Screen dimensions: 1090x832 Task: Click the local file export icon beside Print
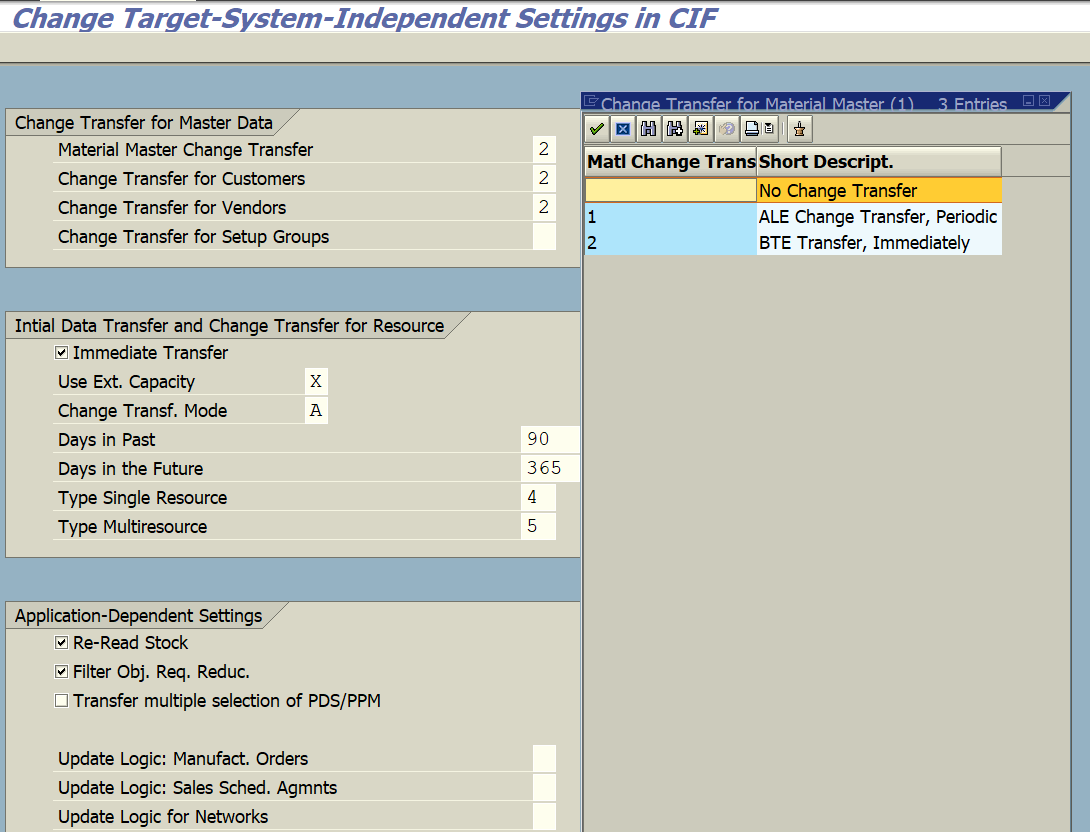click(x=768, y=128)
